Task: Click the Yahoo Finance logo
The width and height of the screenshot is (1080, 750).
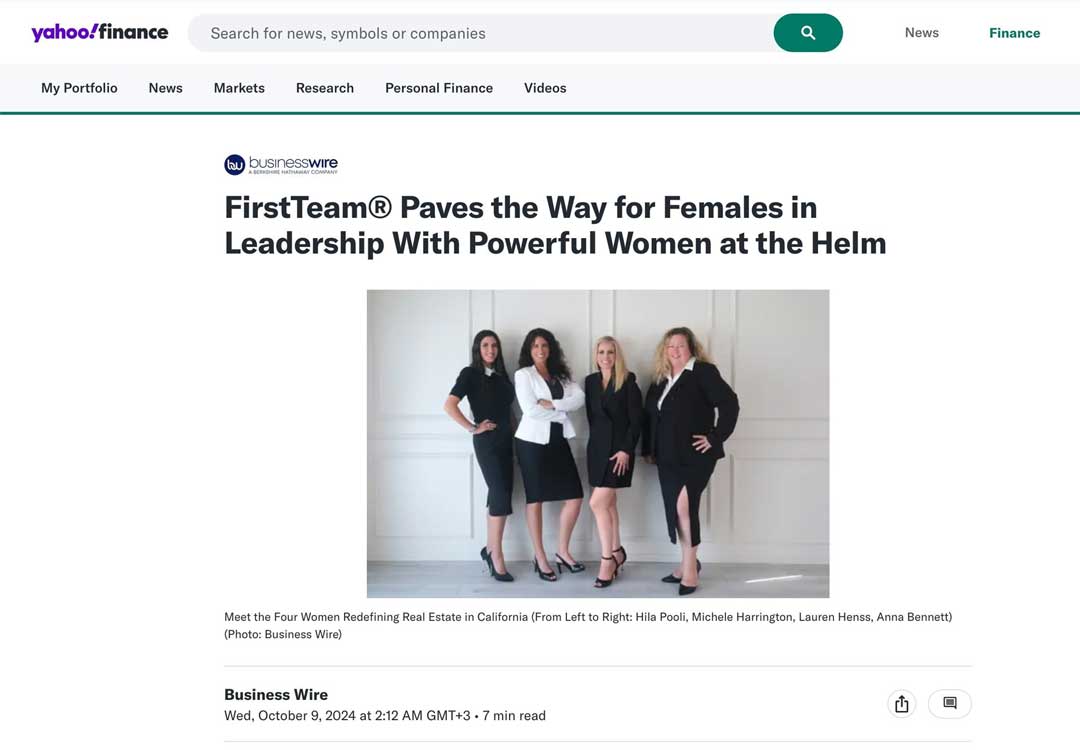Action: pos(99,33)
